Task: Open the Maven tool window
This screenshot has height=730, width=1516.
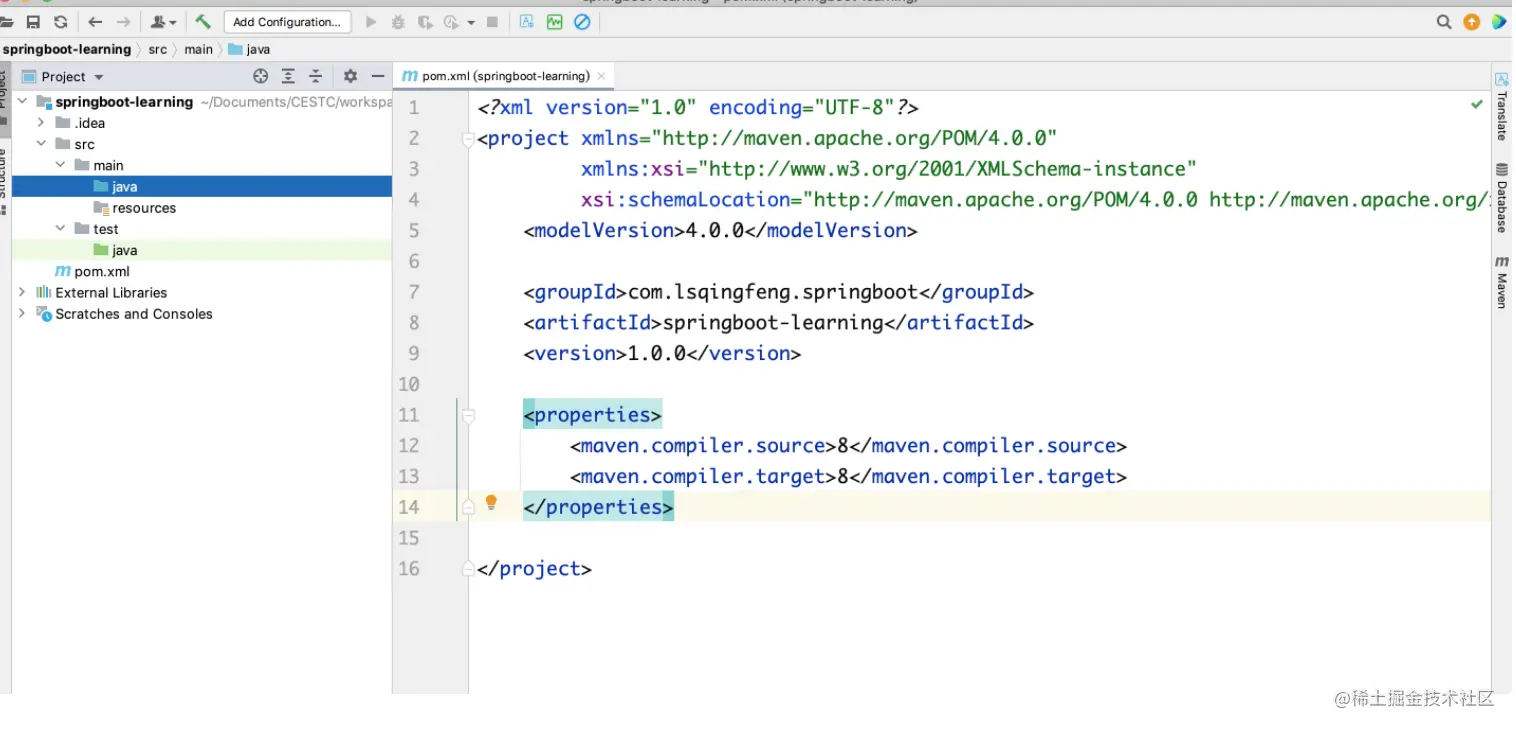Action: 1501,282
